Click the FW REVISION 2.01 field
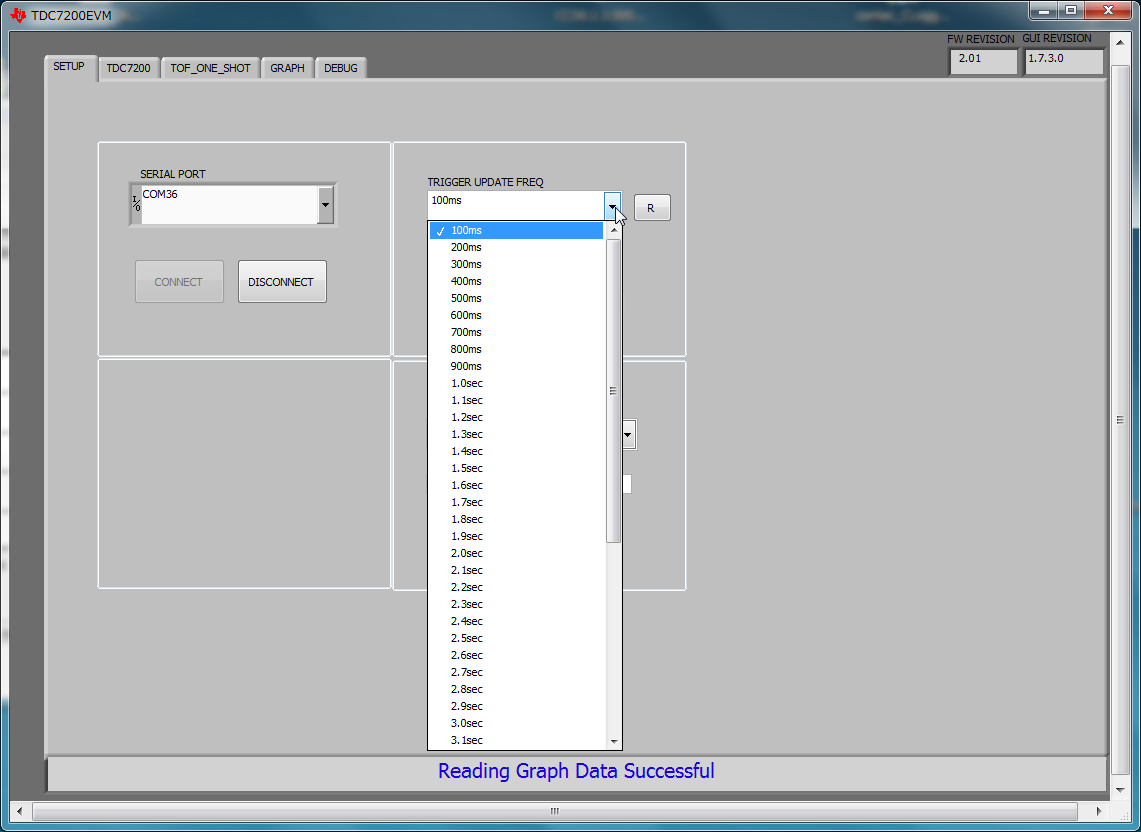The height and width of the screenshot is (832, 1141). coord(983,61)
